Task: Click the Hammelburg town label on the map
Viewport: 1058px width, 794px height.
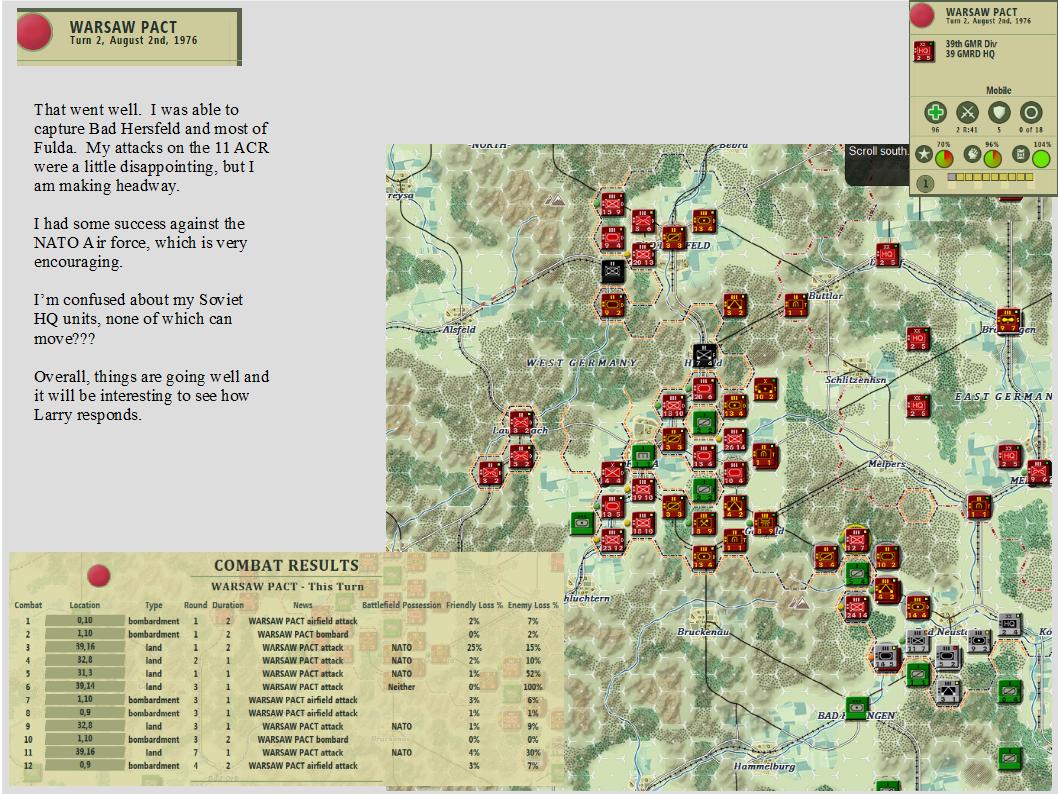Action: [x=764, y=766]
